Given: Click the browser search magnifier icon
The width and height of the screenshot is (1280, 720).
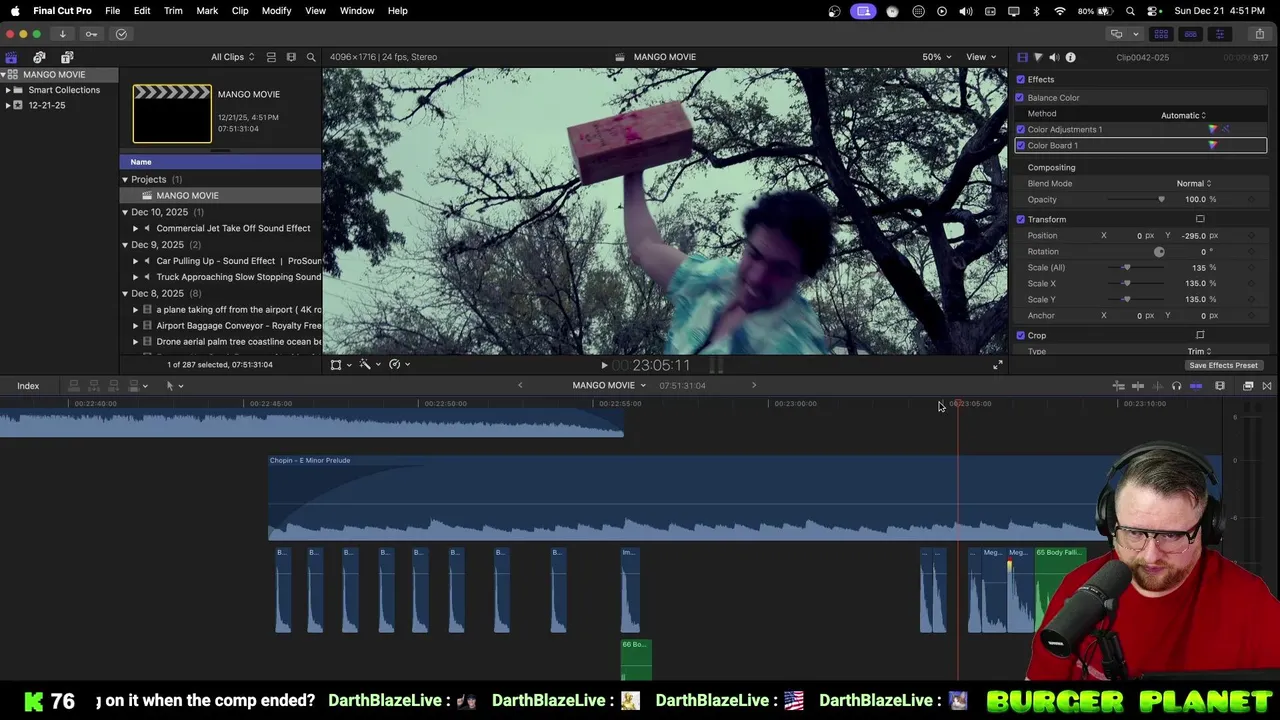Looking at the screenshot, I should point(311,57).
